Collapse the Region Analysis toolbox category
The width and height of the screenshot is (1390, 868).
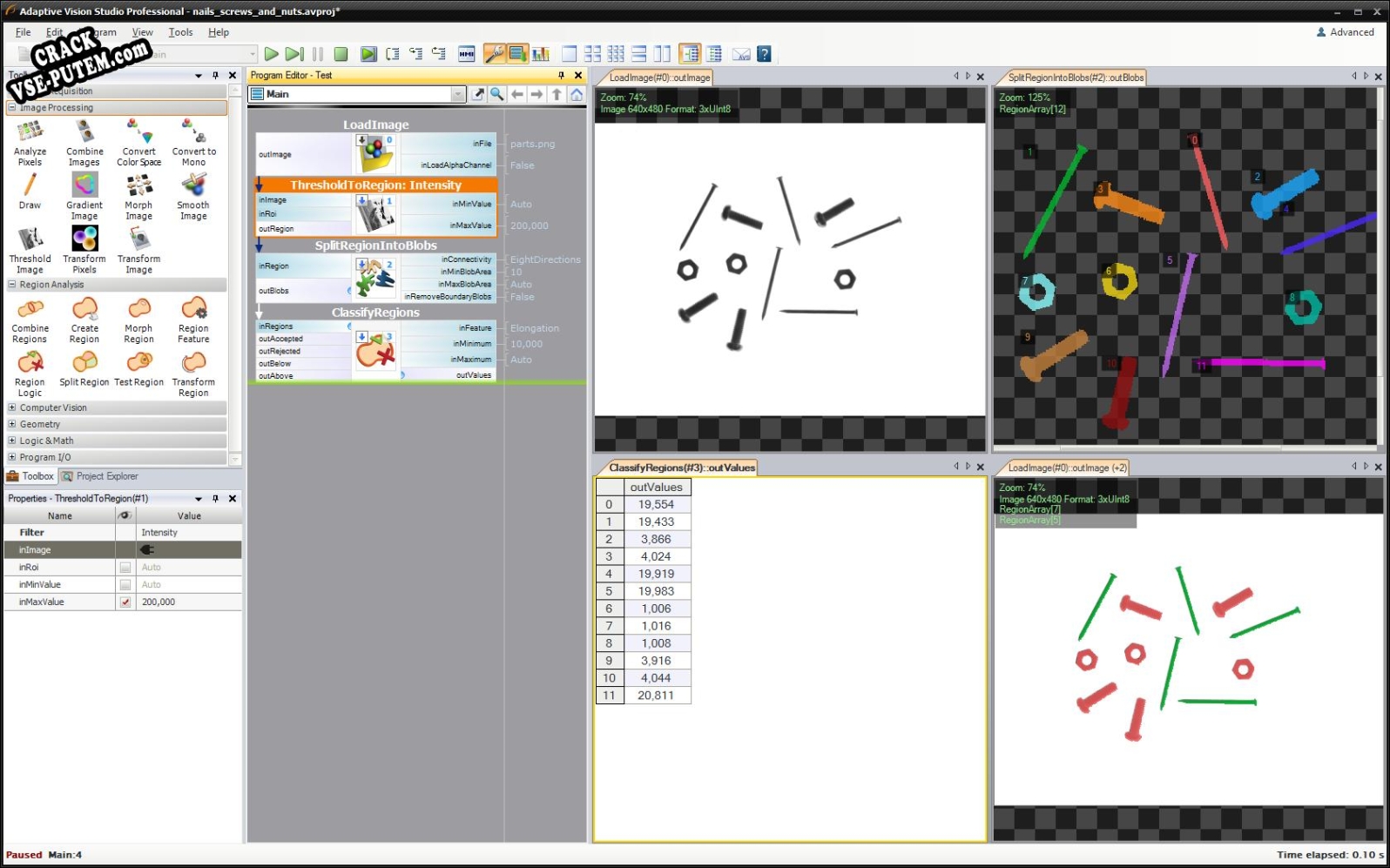[12, 285]
